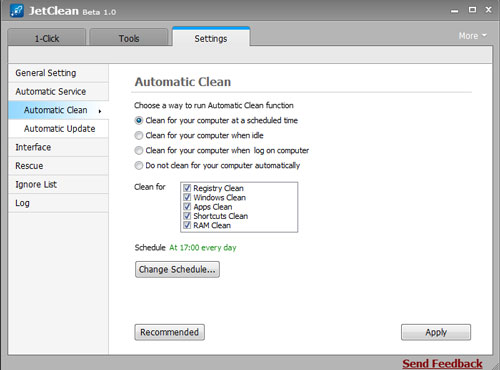Disable the Shortcuts Clean checkbox
The width and height of the screenshot is (500, 370).
pyautogui.click(x=187, y=216)
